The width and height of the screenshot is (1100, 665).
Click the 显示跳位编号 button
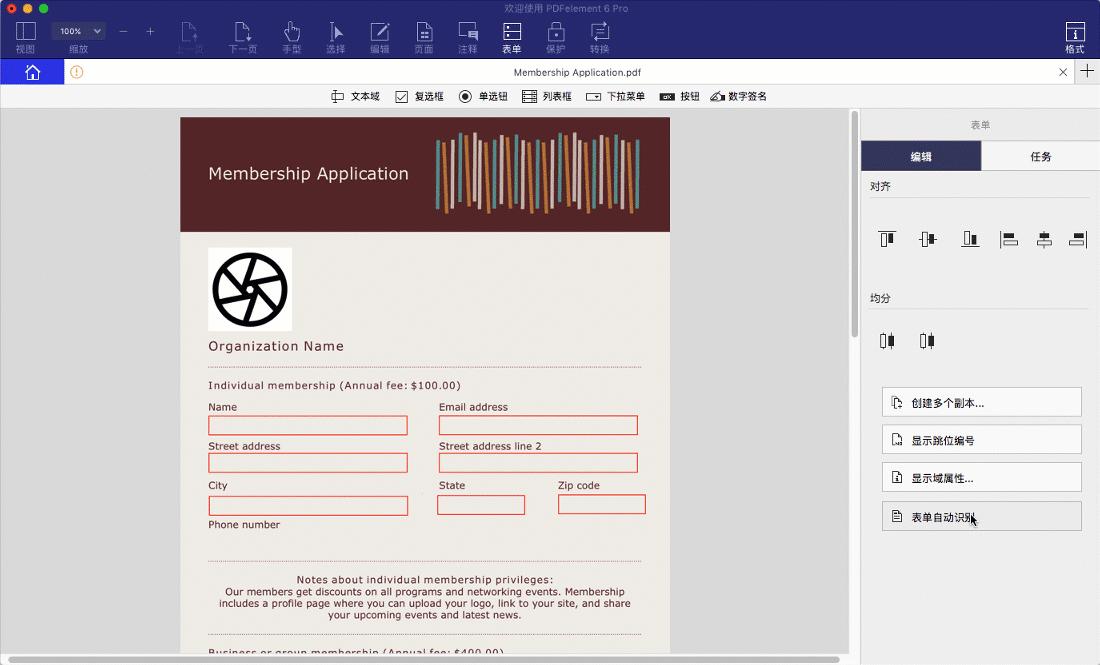pos(981,440)
